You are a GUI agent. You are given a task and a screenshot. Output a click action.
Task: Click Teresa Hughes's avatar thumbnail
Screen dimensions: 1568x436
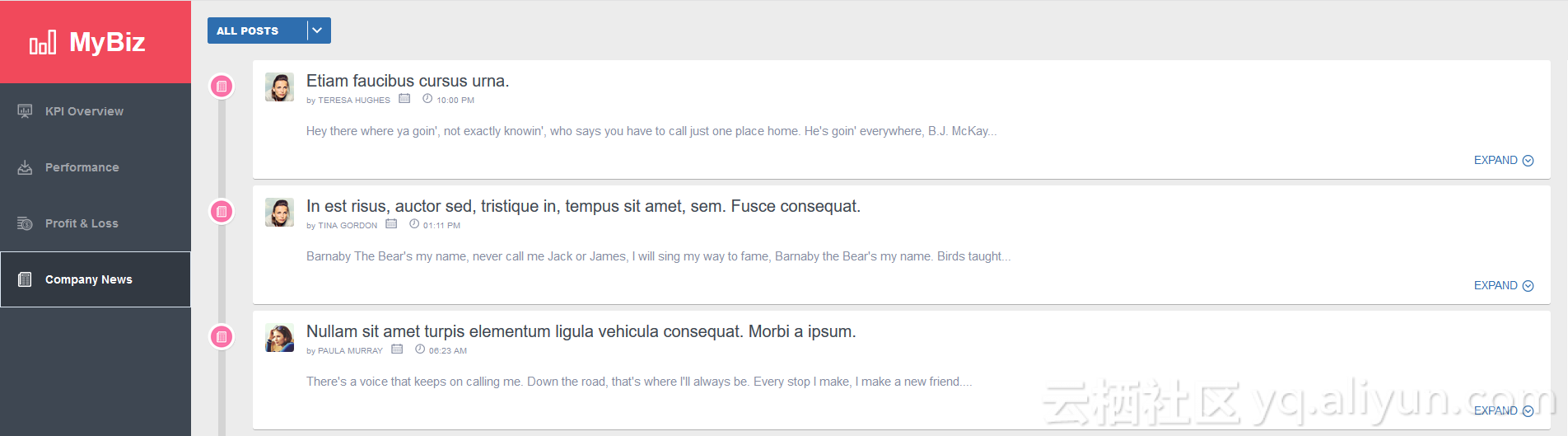[279, 87]
